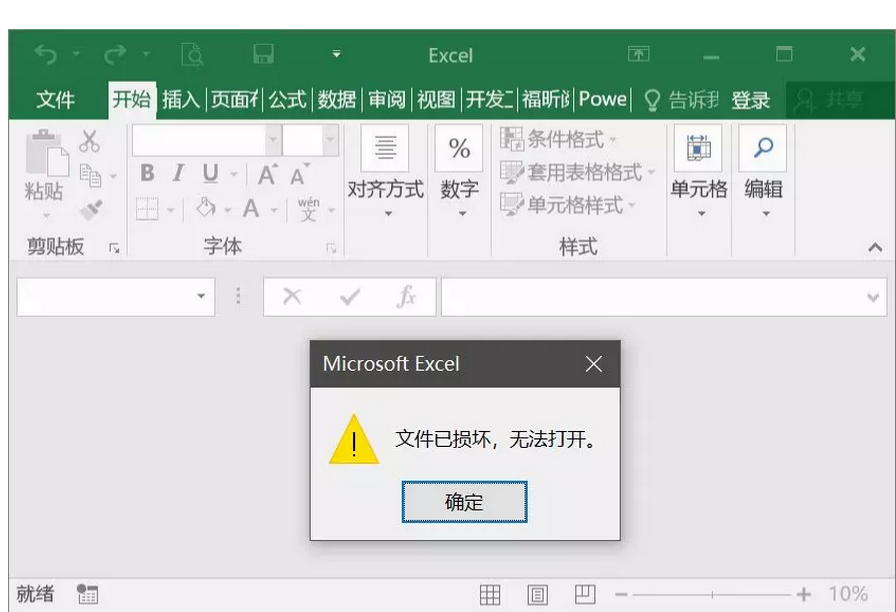The image size is (896, 612).
Task: Click the wén phonetic guide icon
Action: [x=309, y=209]
